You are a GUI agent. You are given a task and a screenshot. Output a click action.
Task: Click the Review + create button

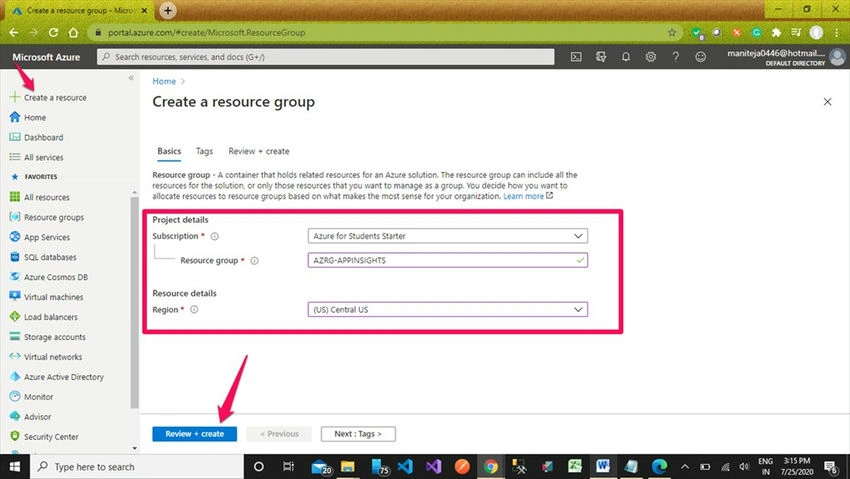point(195,434)
